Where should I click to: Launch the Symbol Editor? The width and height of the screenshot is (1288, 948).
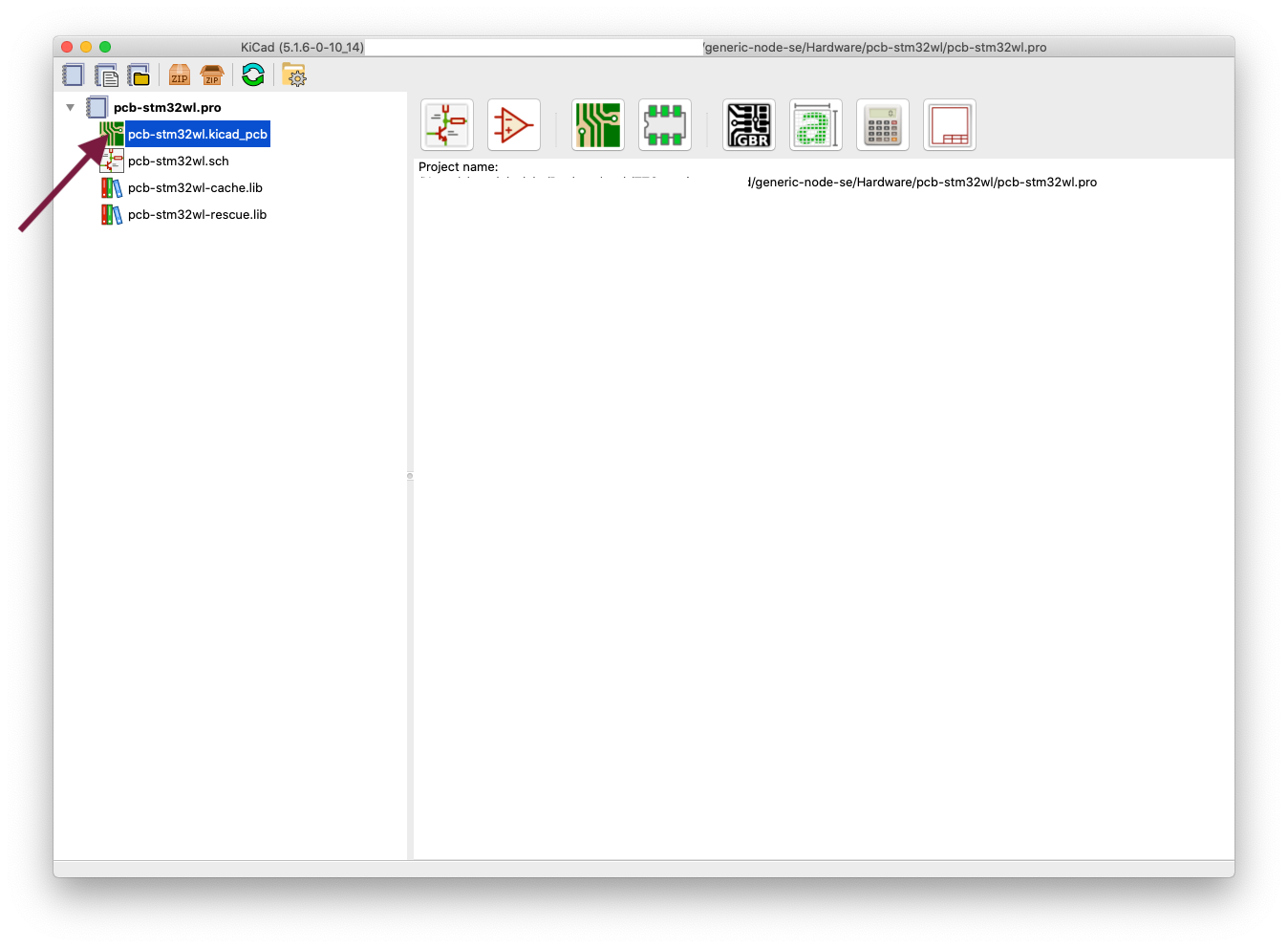(514, 125)
